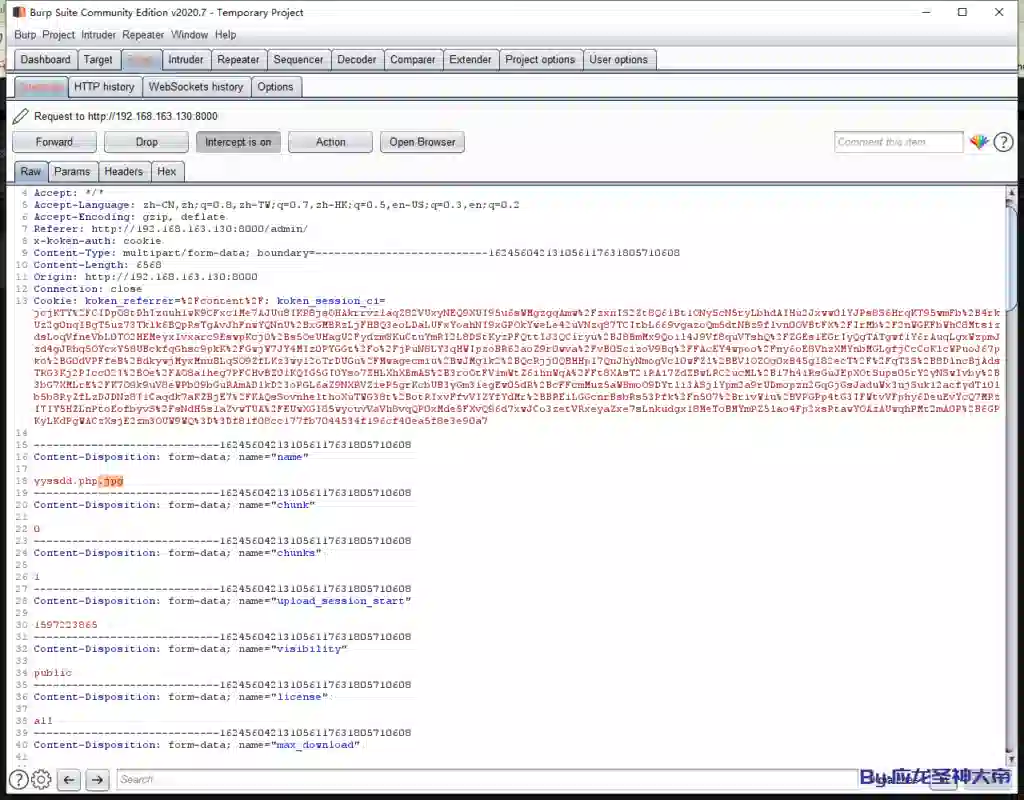Switch to the Intruder tool tab
Viewport: 1024px width, 800px height.
pos(185,59)
